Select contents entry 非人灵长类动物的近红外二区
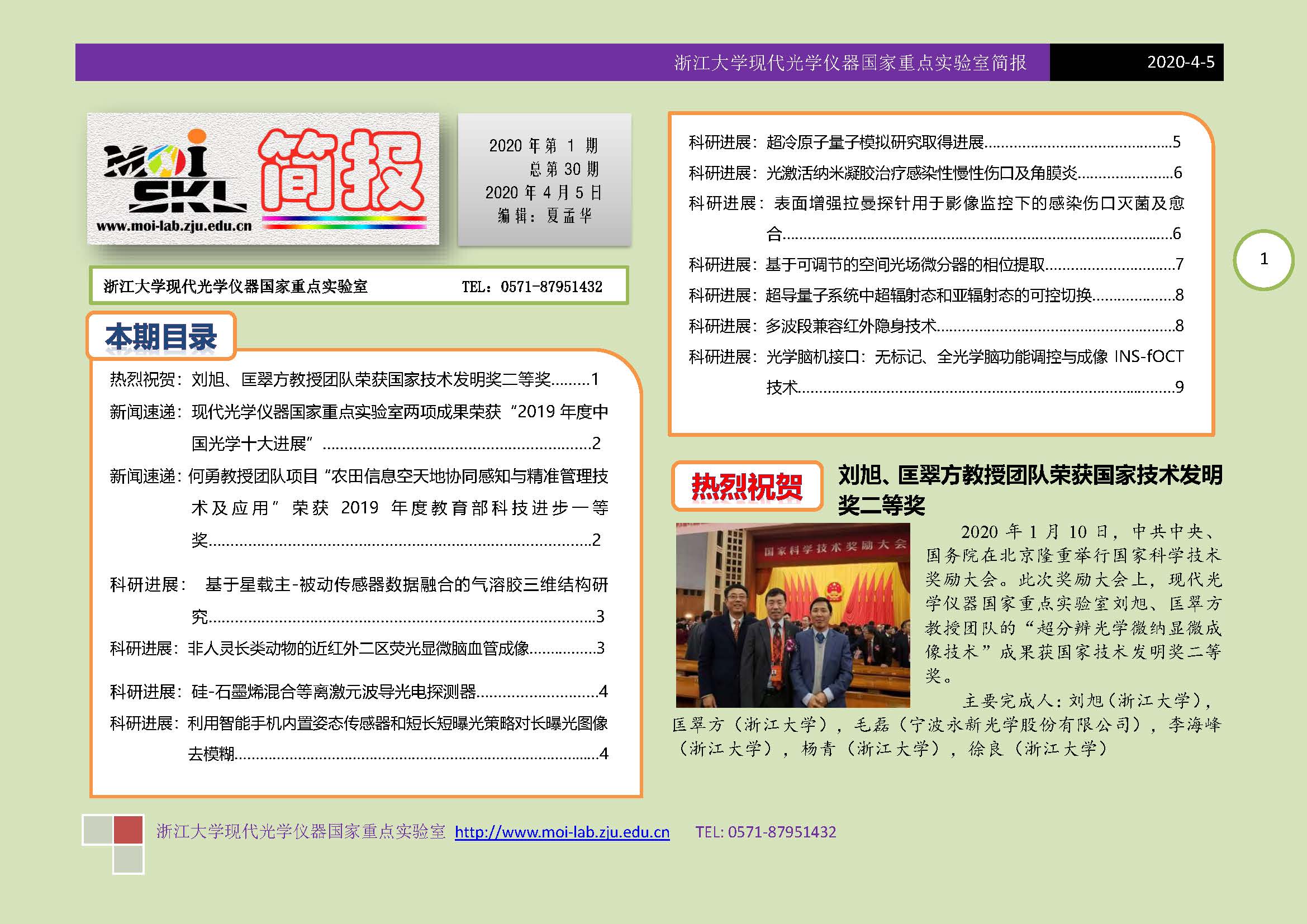 (x=357, y=648)
